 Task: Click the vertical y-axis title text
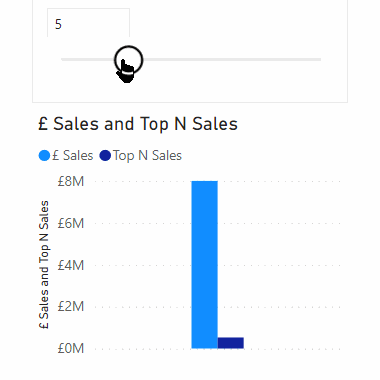pos(44,265)
